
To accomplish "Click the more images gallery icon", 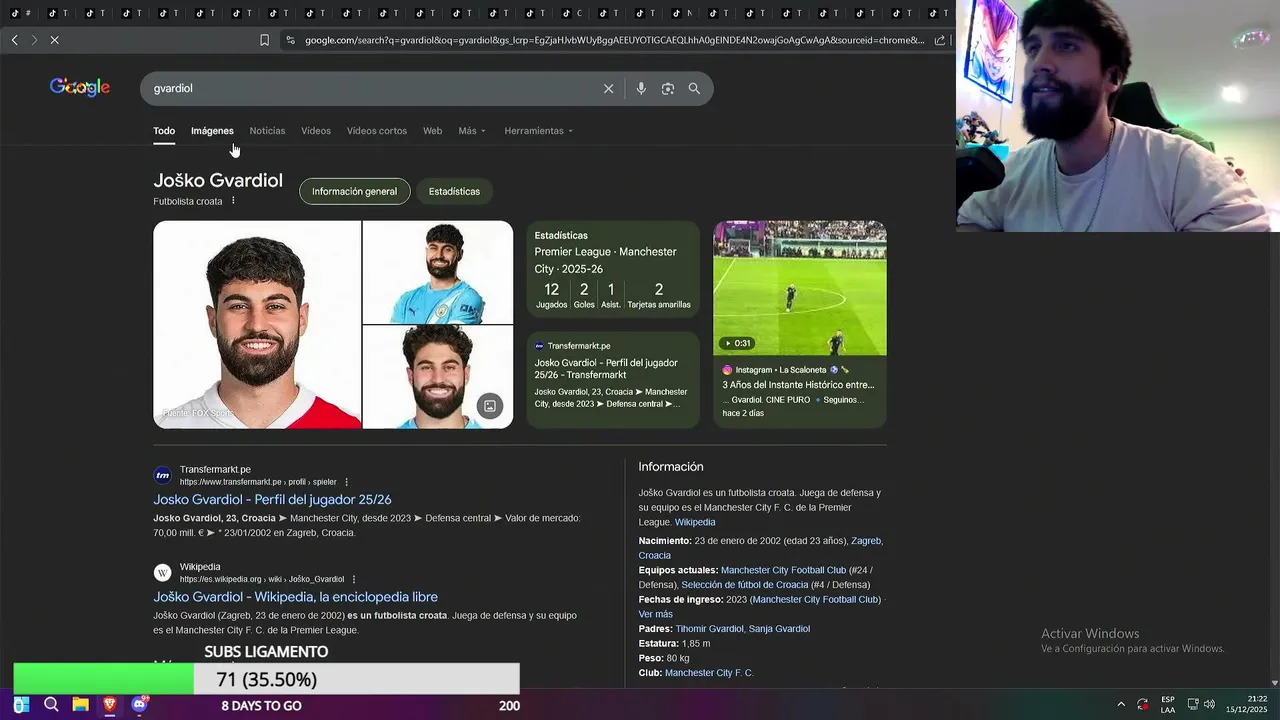I will (490, 406).
